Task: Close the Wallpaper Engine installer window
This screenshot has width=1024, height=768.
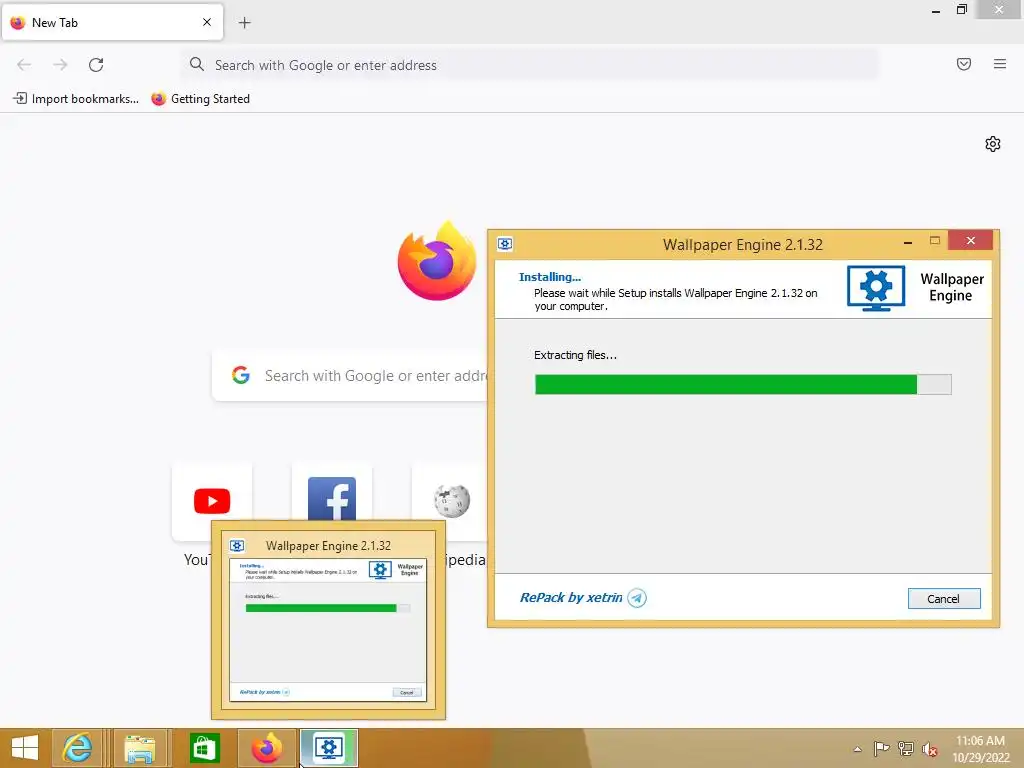Action: [970, 240]
